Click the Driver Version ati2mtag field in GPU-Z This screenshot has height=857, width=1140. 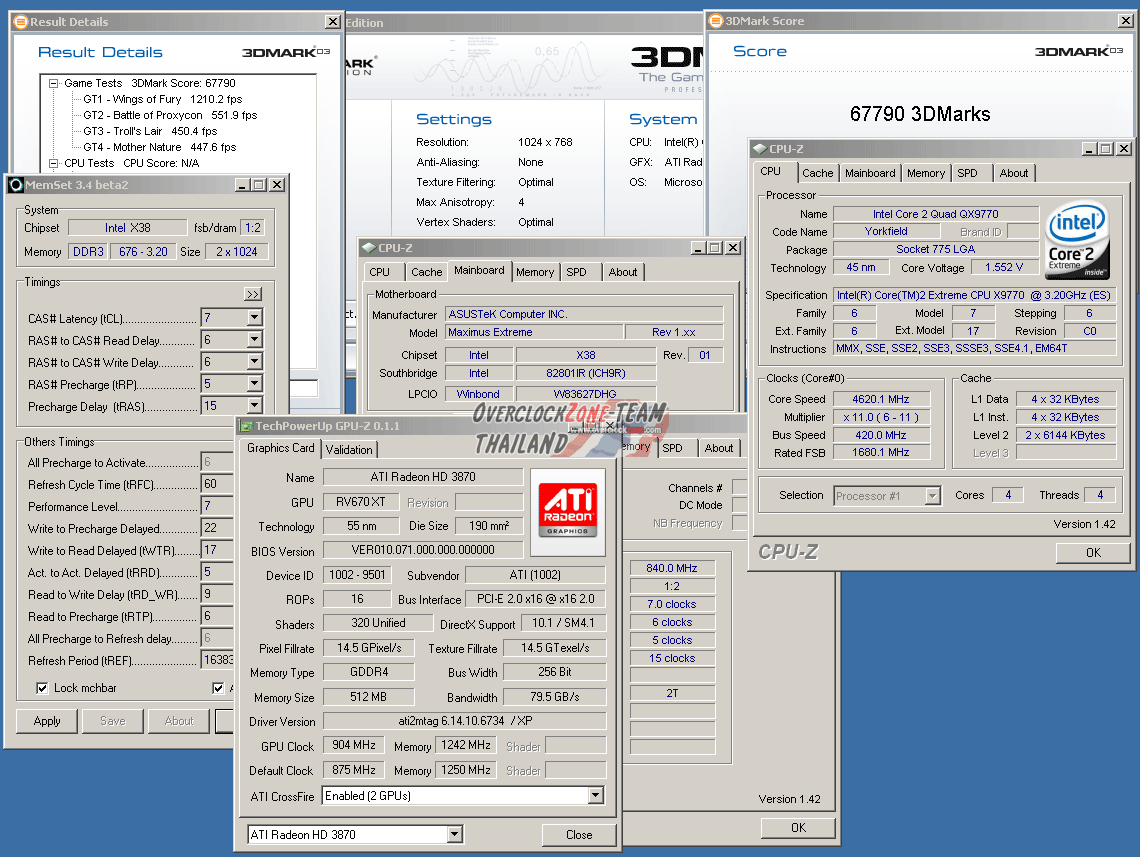point(465,721)
